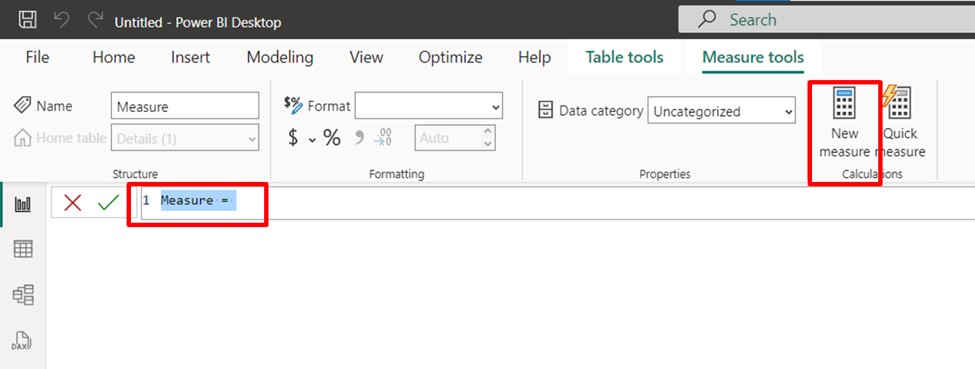Screen dimensions: 975x369
Task: Increase decimal places with up arrow
Action: click(x=488, y=132)
